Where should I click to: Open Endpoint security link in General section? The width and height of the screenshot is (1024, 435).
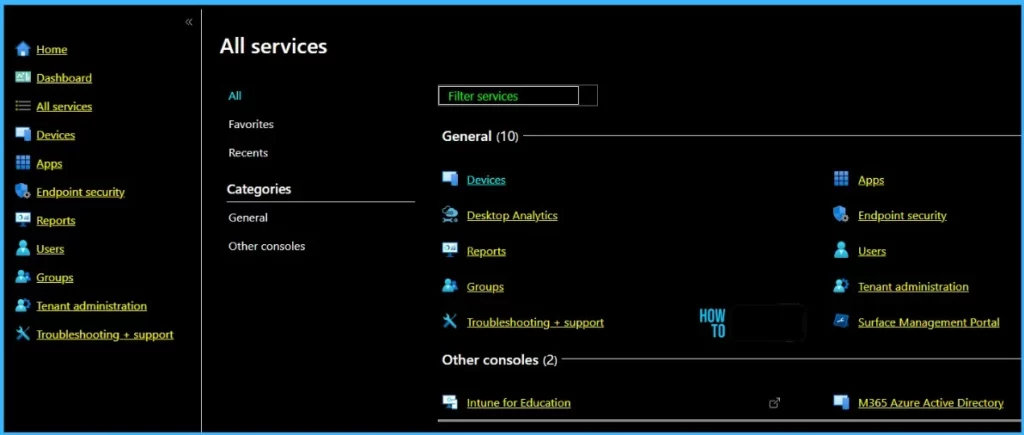(902, 215)
